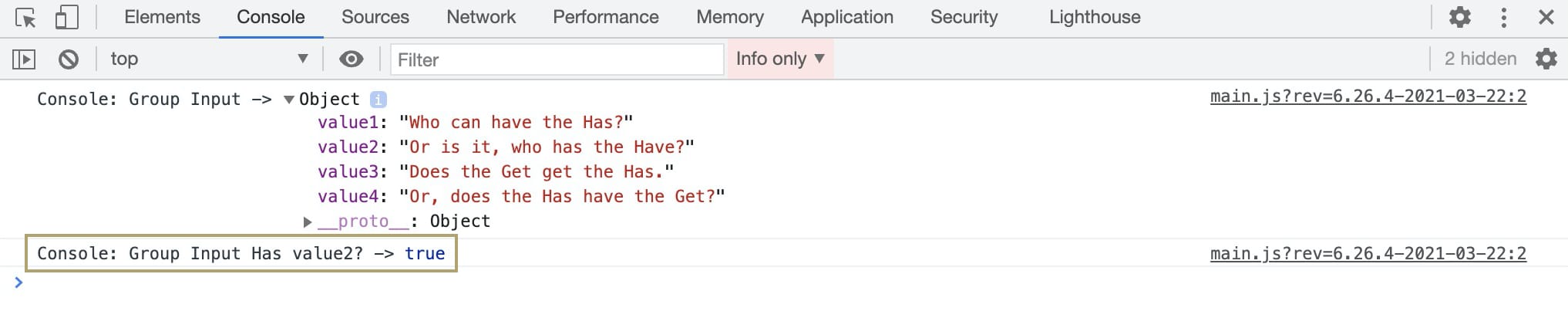Open console settings gear beside hidden count

coord(1546,59)
